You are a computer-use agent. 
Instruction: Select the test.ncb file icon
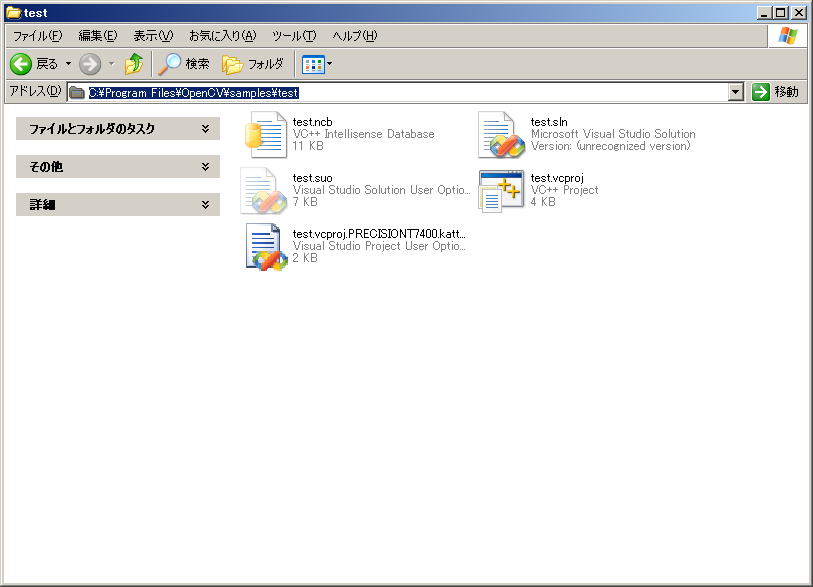pos(265,135)
